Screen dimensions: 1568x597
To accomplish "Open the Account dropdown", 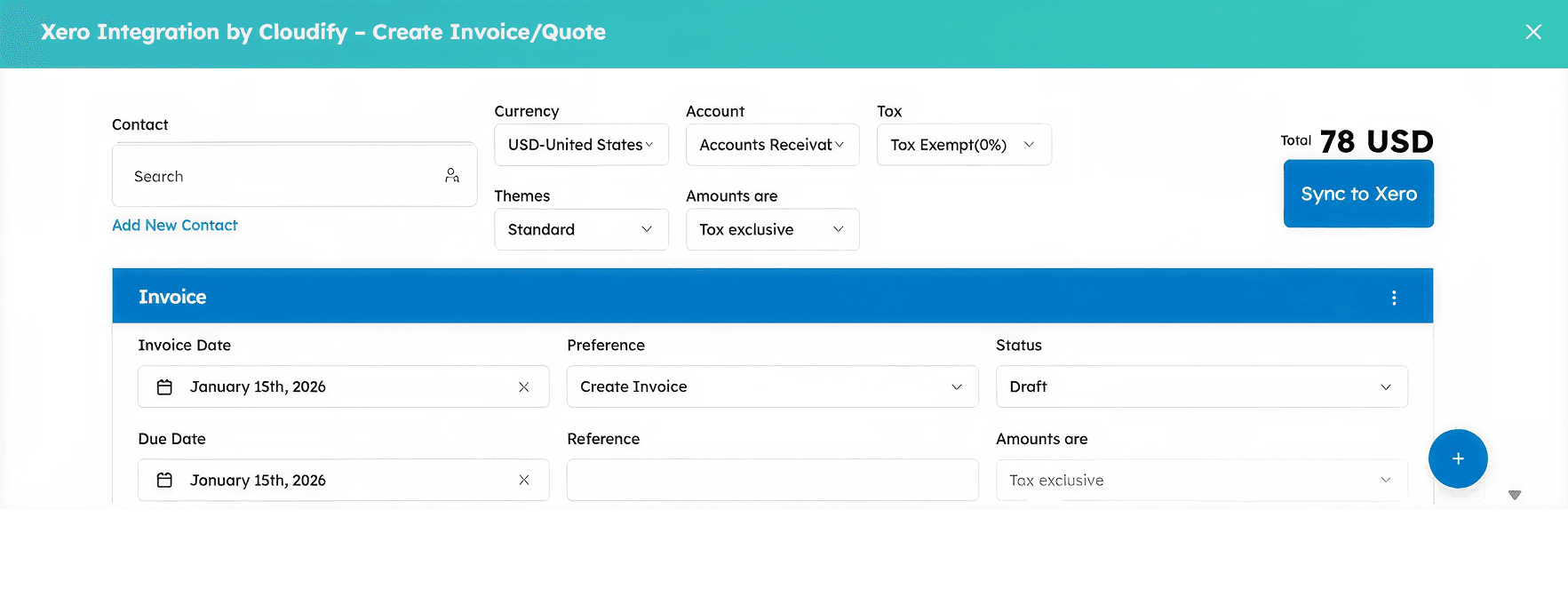I will click(x=772, y=145).
